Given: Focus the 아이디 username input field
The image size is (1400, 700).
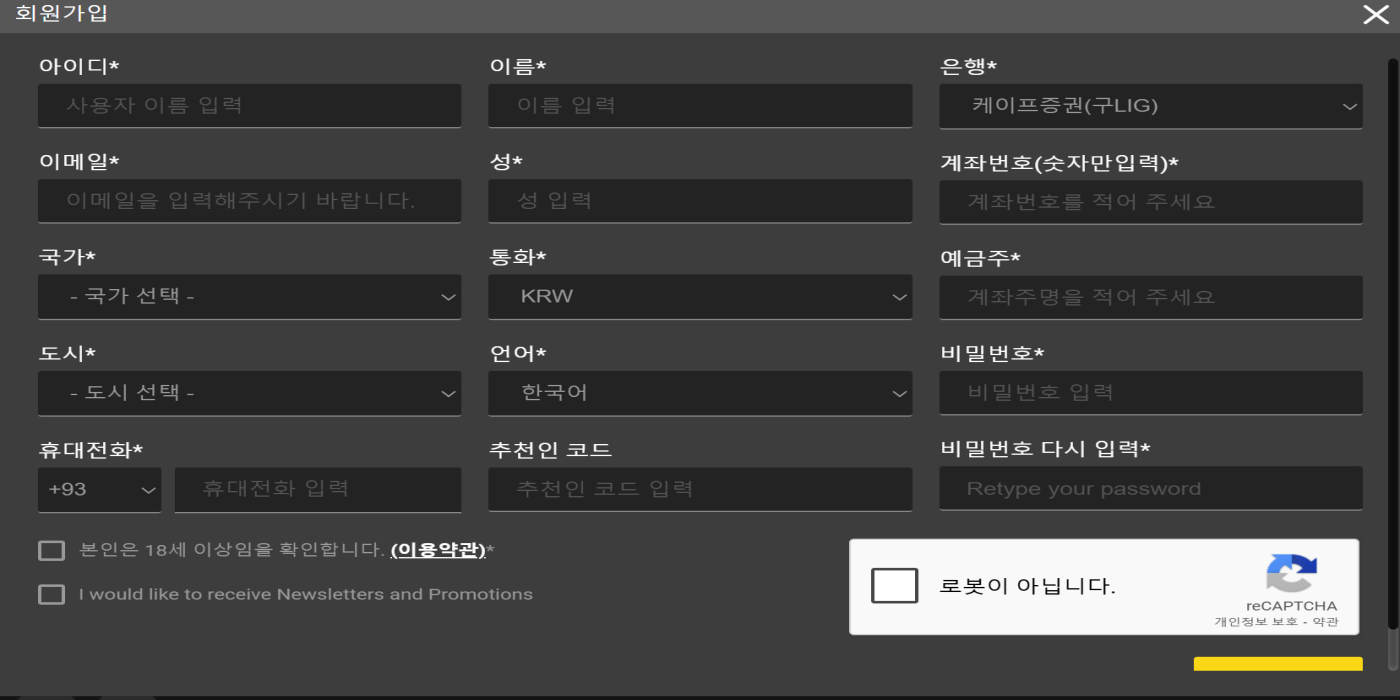Looking at the screenshot, I should [x=250, y=105].
